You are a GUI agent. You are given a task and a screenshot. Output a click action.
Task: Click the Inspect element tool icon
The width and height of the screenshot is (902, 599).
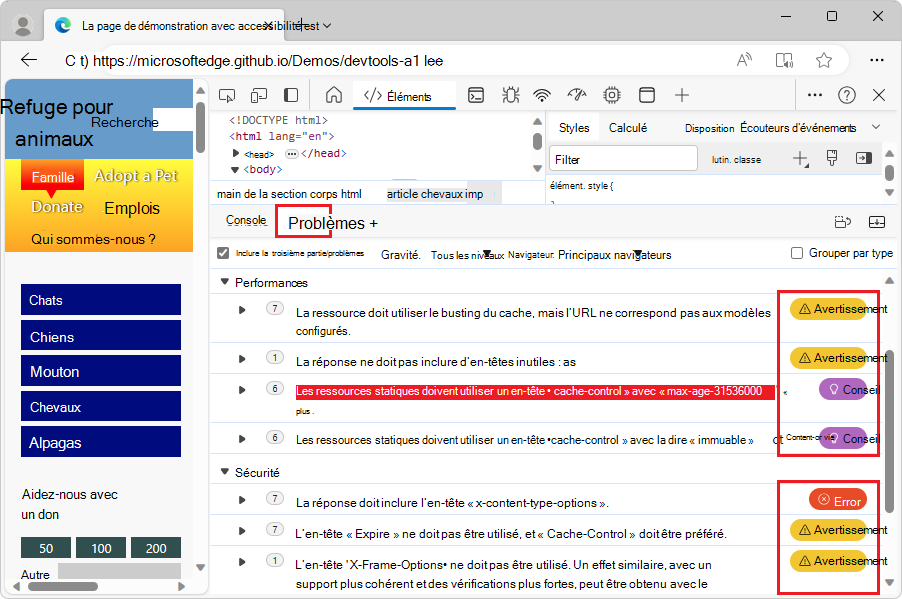click(227, 95)
